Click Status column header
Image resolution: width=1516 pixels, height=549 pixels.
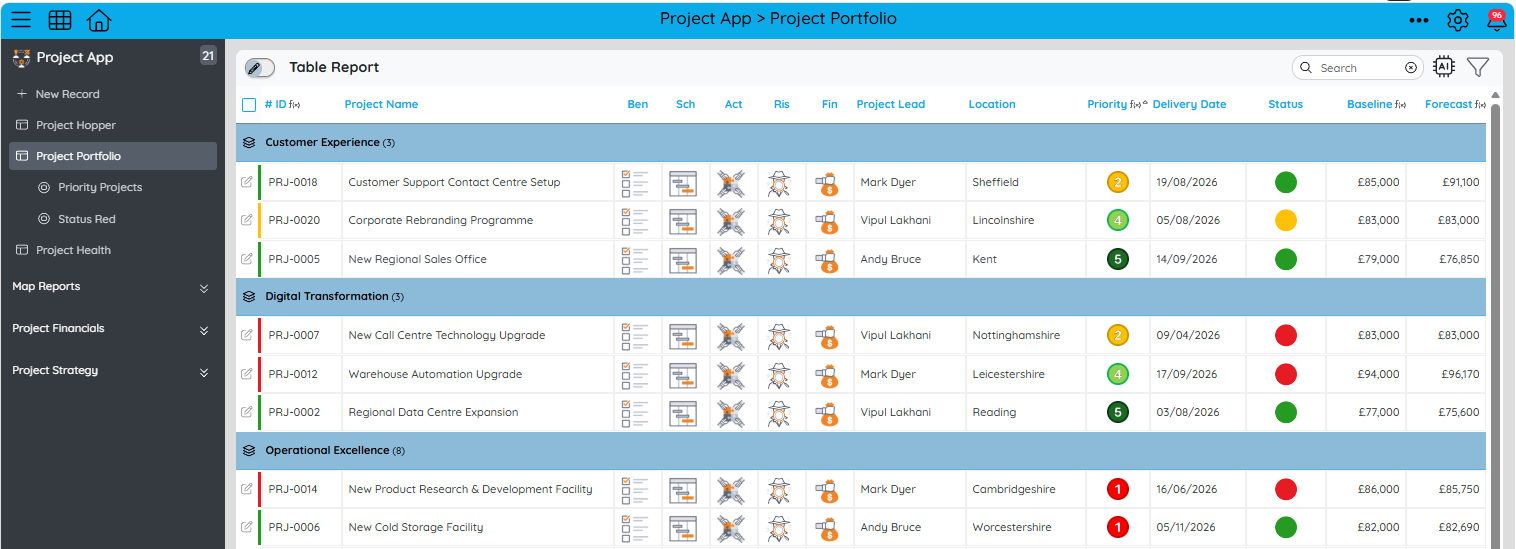pyautogui.click(x=1285, y=104)
